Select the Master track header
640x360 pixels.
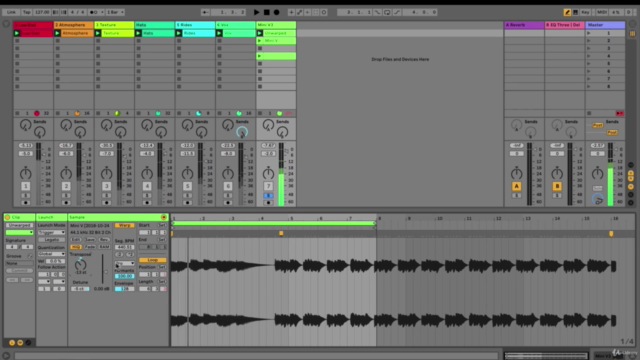click(x=605, y=25)
